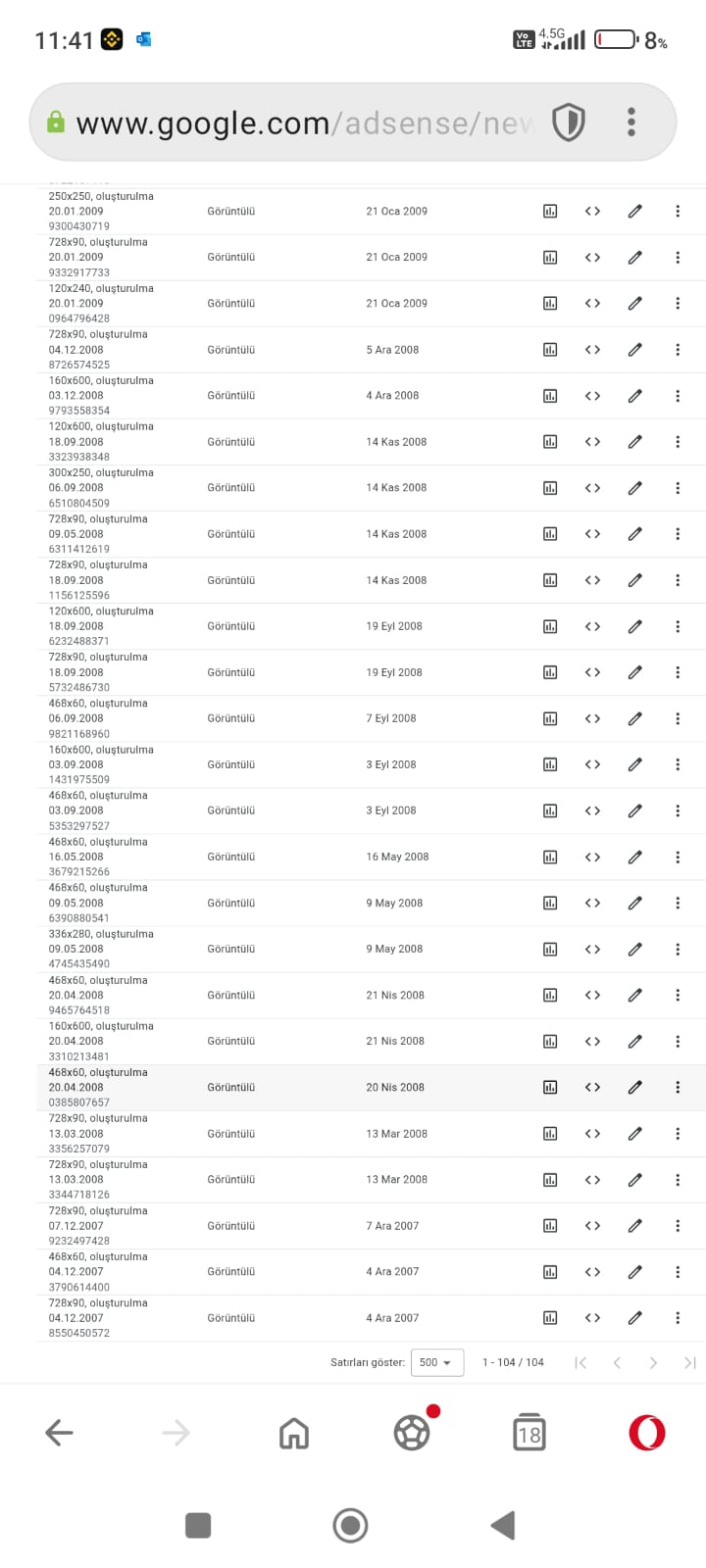706x1568 pixels.
Task: Toggle the shield ad blocker in address bar
Action: pyautogui.click(x=569, y=122)
